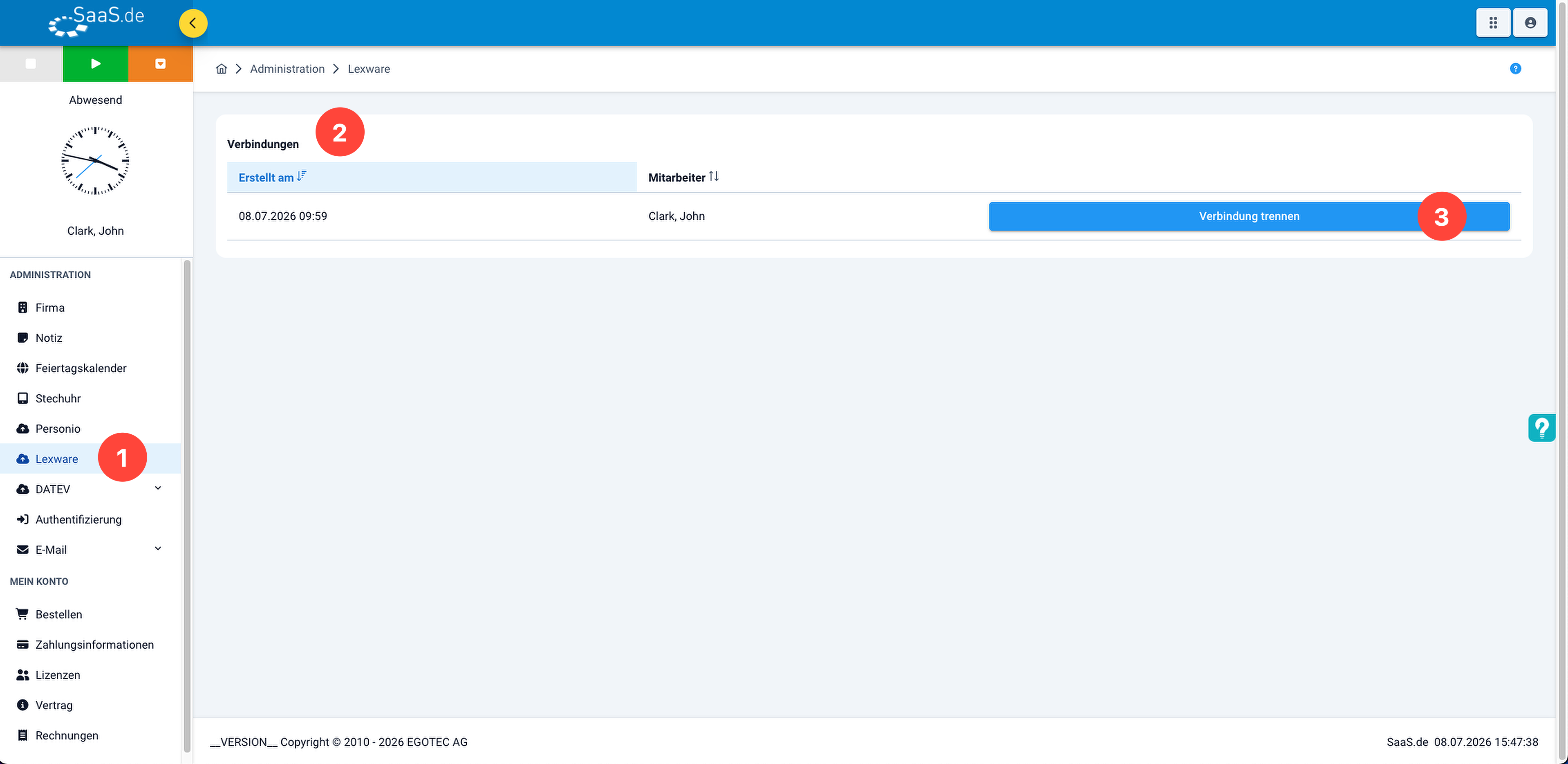Click Erstellt am column header

point(432,177)
